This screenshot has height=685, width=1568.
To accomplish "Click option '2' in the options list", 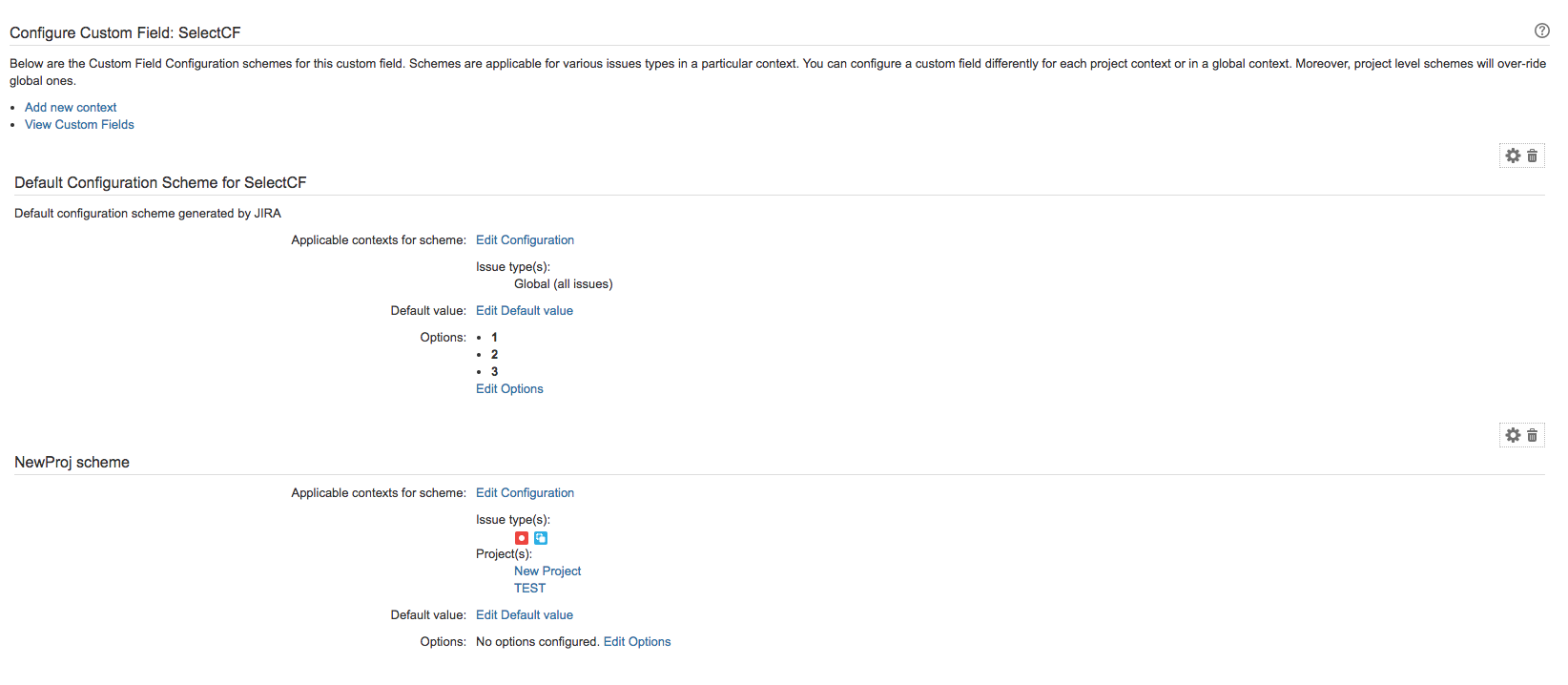I will tap(494, 355).
